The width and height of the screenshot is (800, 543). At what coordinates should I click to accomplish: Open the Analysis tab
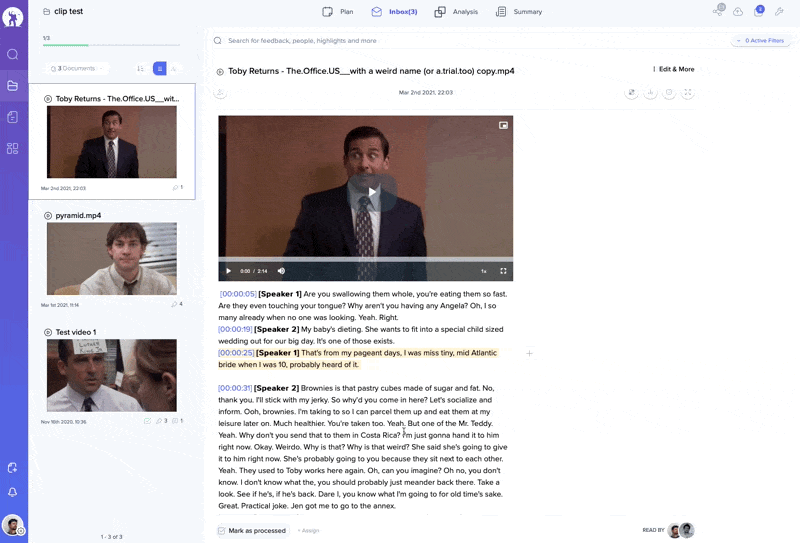[x=456, y=12]
